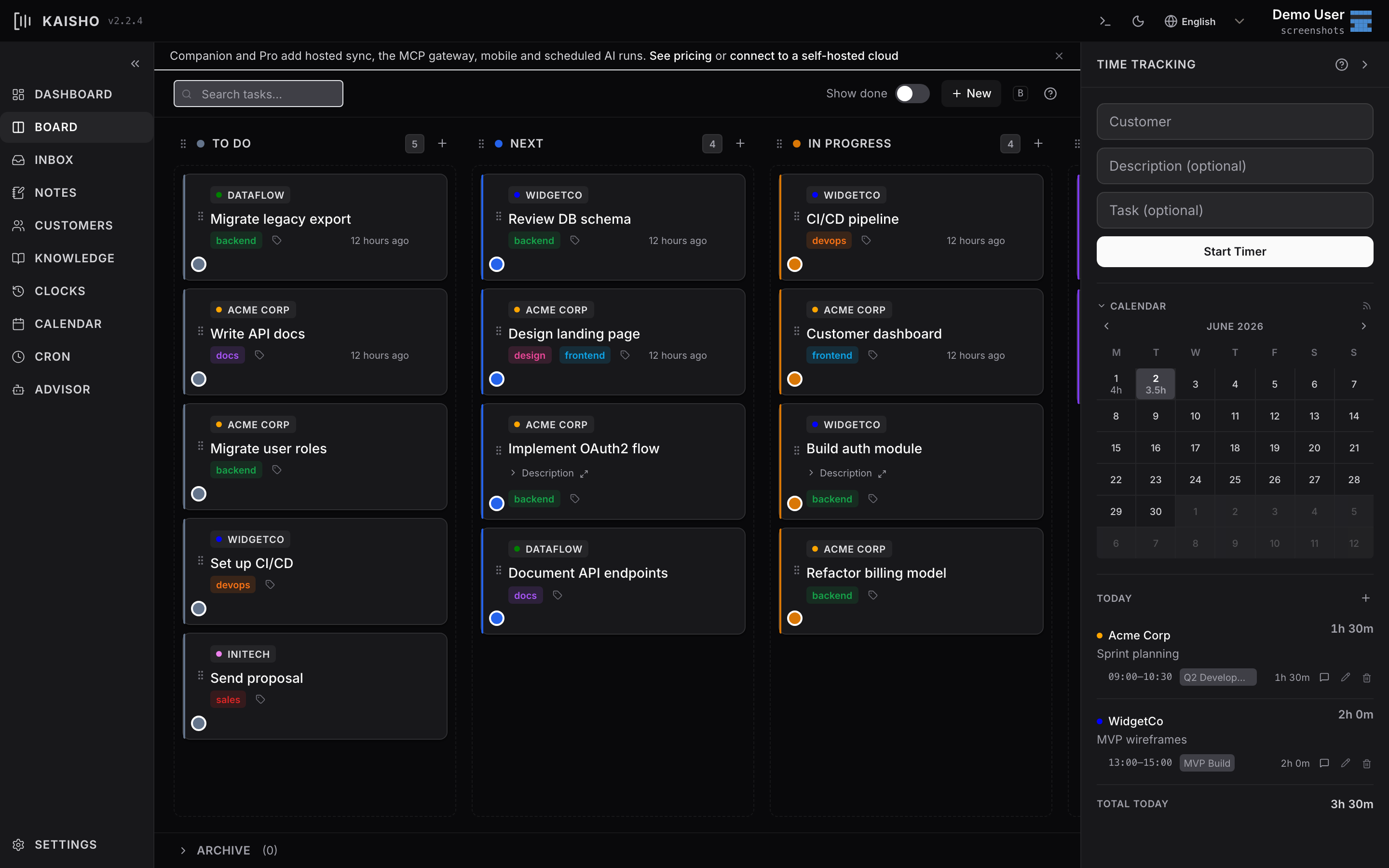The image size is (1389, 868).
Task: Focus the Search tasks field
Action: (259, 94)
